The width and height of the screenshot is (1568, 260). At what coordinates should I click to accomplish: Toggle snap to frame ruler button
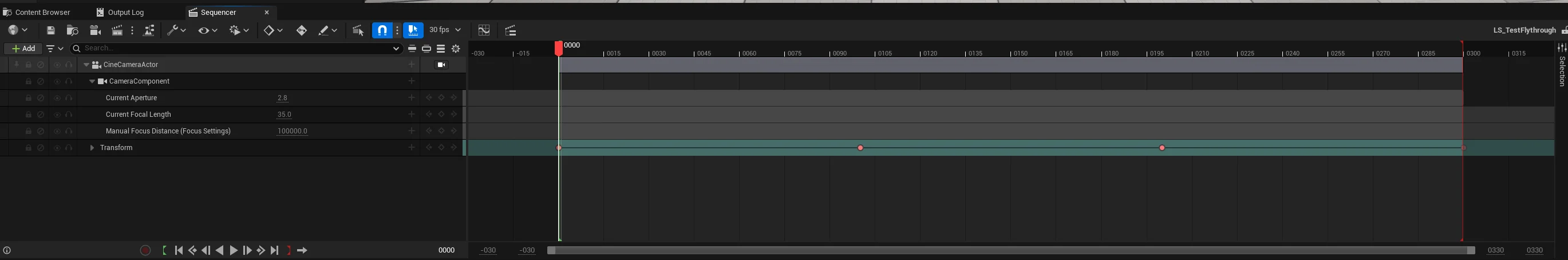[x=413, y=30]
